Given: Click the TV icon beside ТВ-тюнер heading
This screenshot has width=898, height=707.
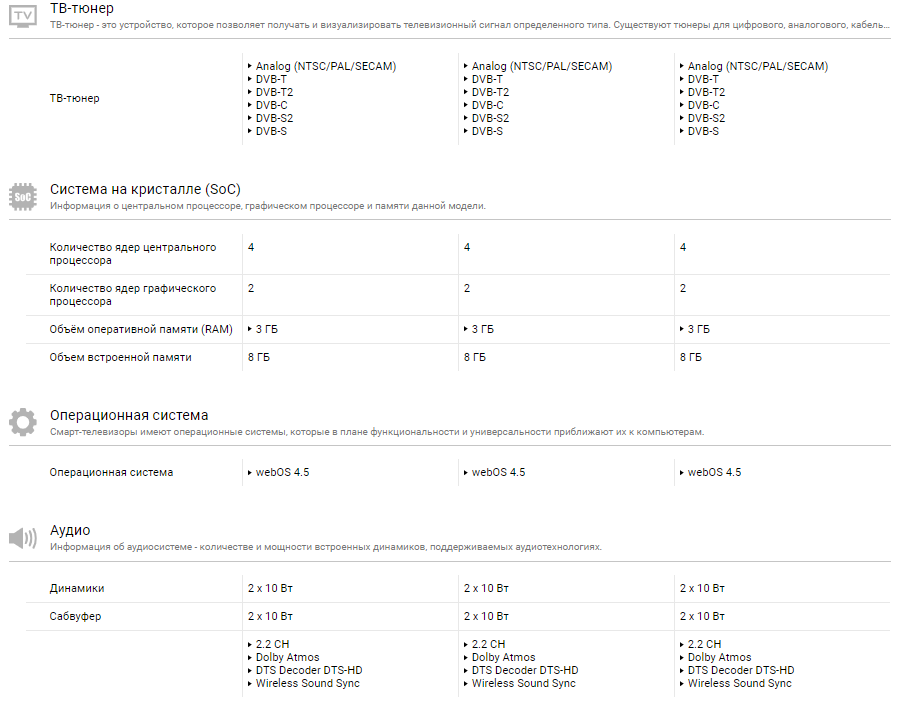Looking at the screenshot, I should (23, 14).
